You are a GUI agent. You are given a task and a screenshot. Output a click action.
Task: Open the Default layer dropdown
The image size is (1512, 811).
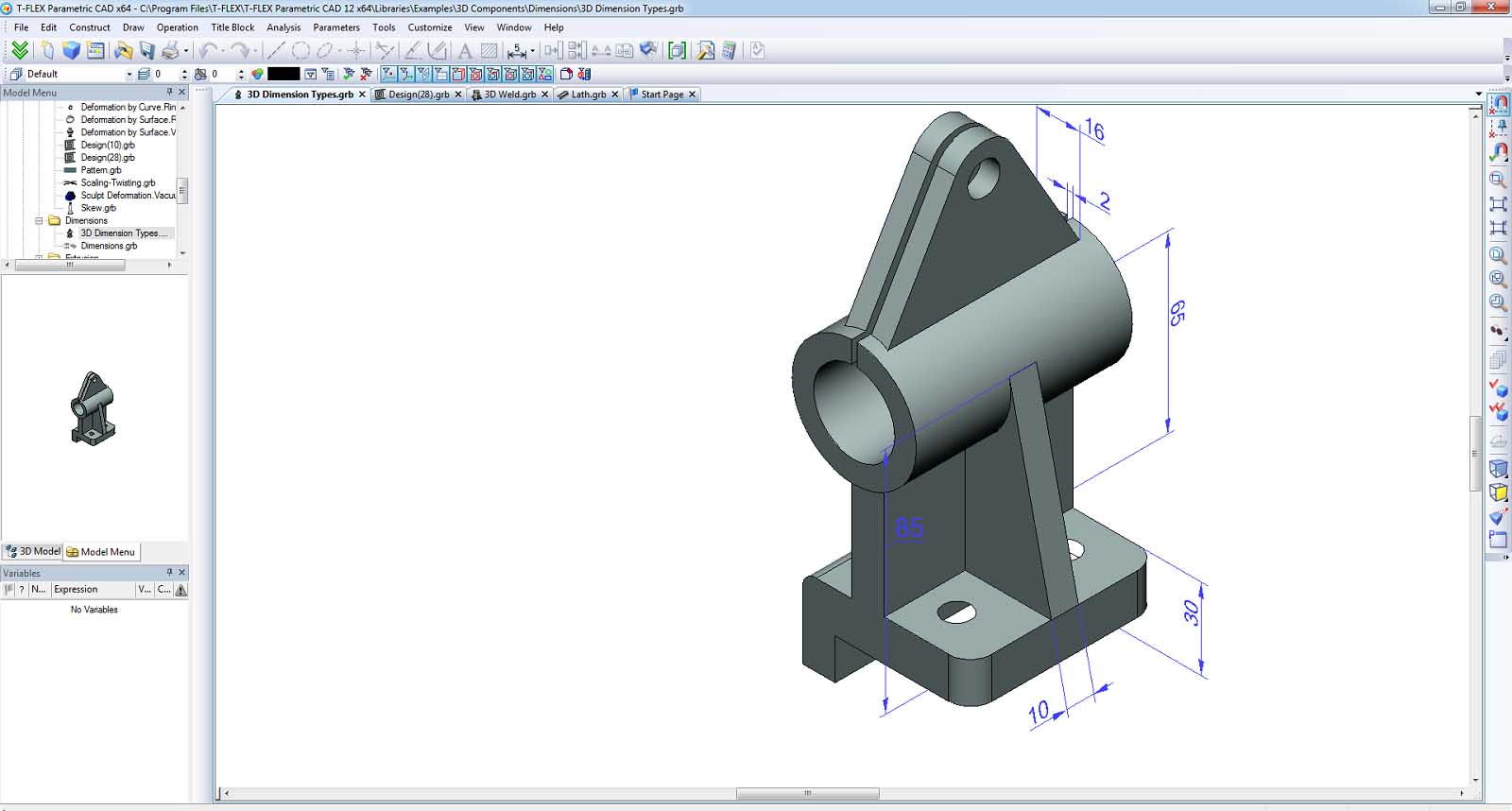[x=129, y=74]
